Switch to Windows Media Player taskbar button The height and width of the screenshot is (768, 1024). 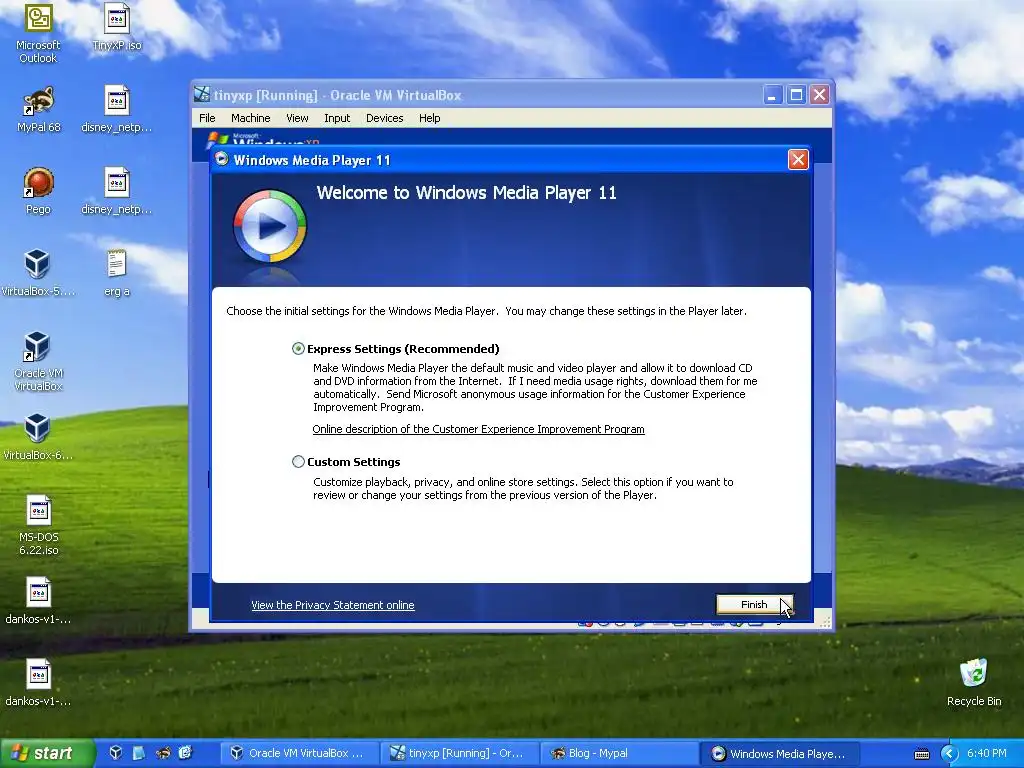779,754
